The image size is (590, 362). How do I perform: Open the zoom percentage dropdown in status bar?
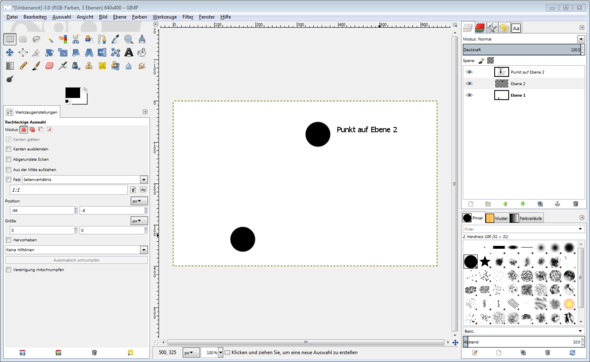tap(220, 353)
